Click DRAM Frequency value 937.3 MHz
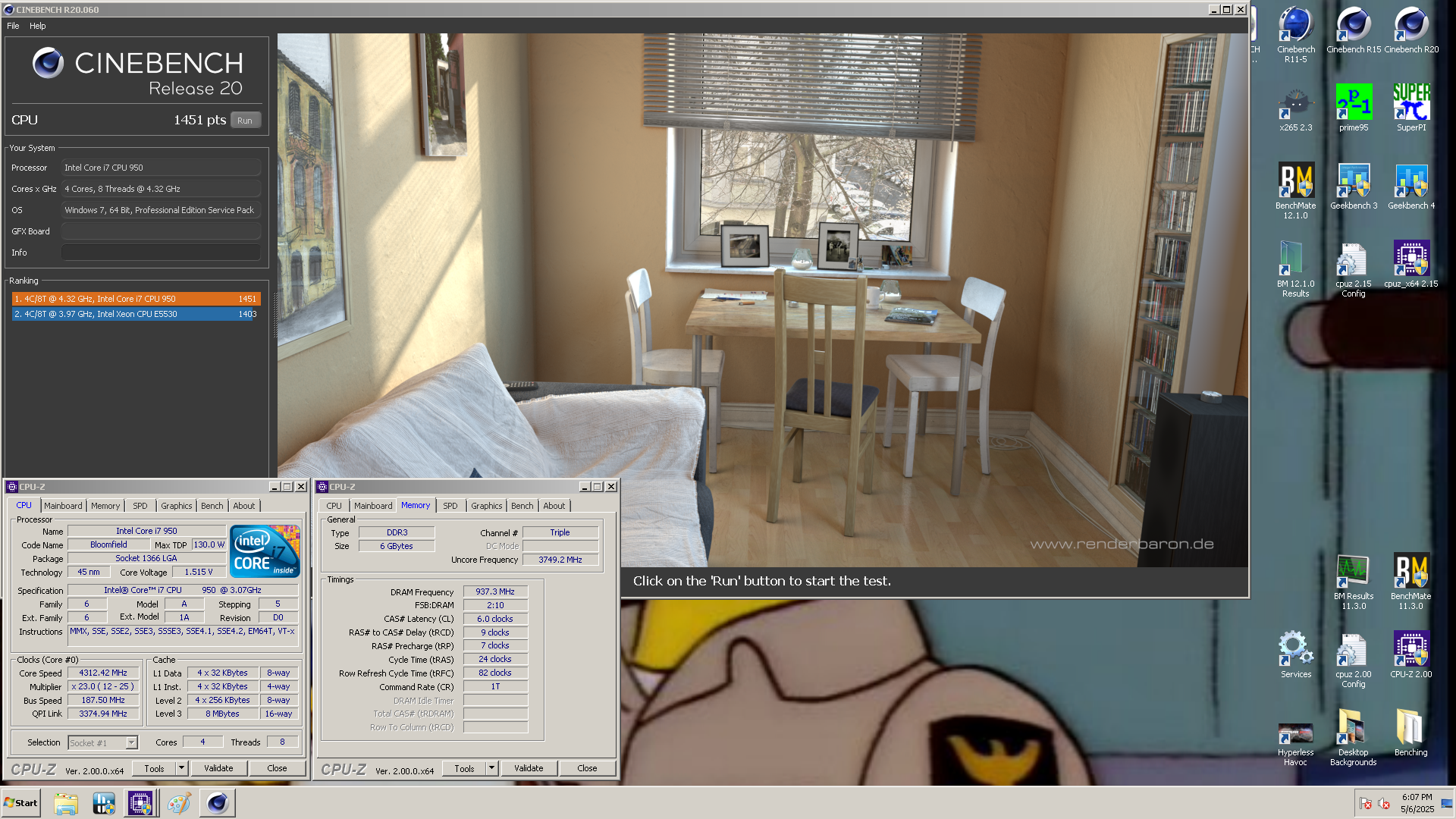1456x819 pixels. coord(495,591)
